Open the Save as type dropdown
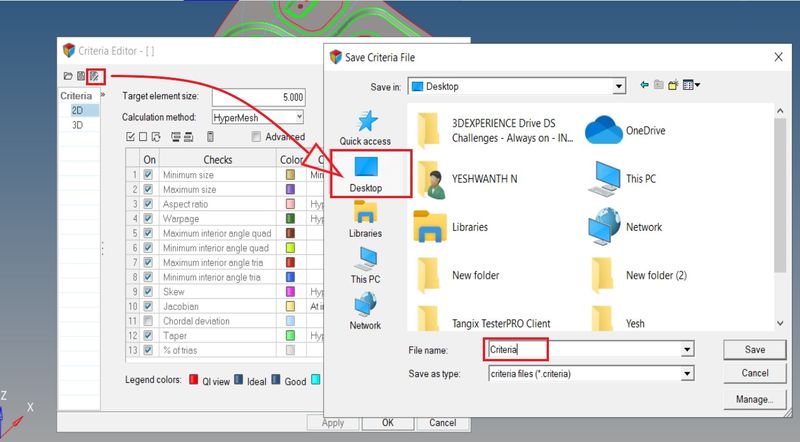 tap(687, 374)
